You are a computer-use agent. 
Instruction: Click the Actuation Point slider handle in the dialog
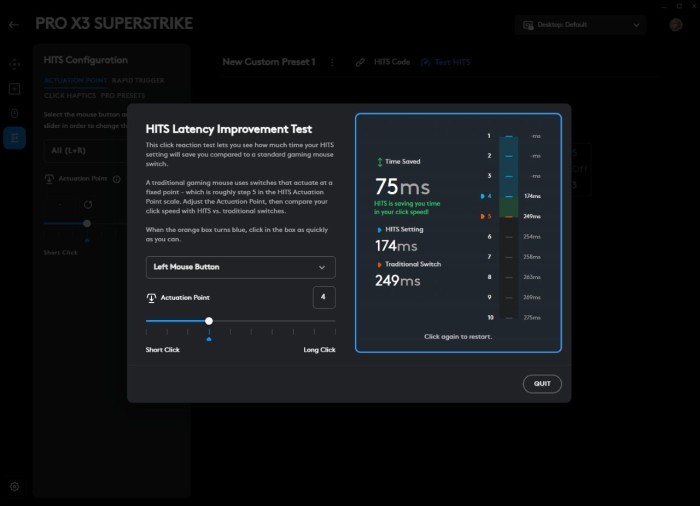(209, 321)
